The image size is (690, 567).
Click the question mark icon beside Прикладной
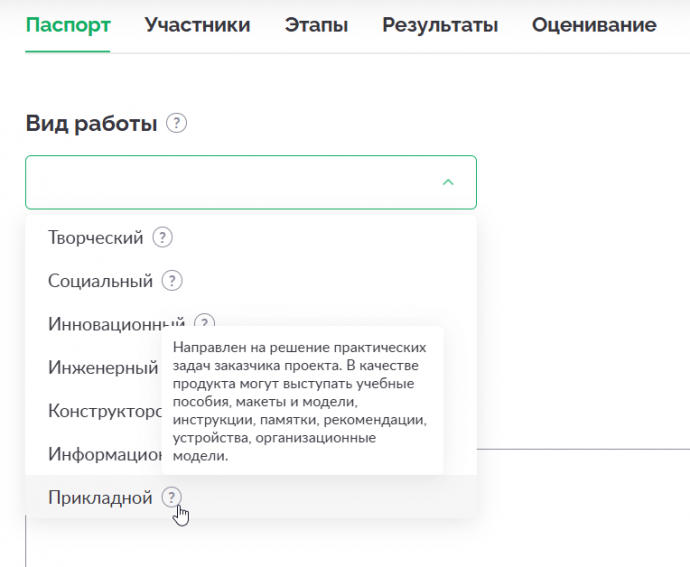point(172,497)
